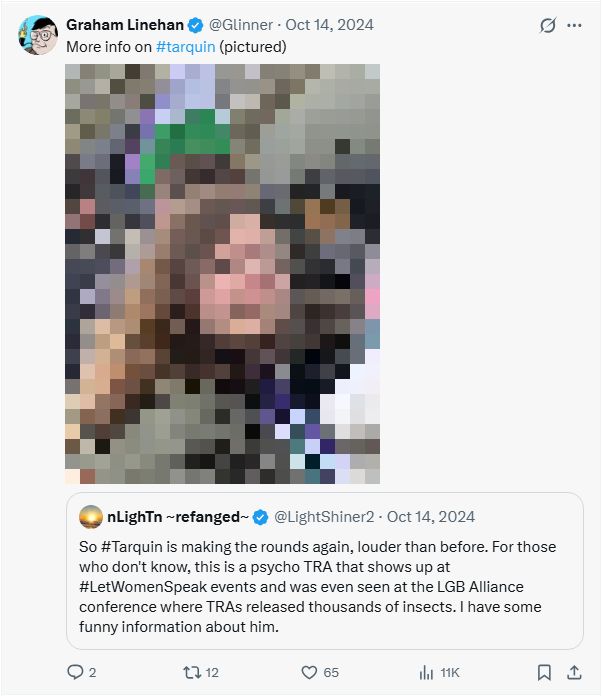Repost this tweet via retweet icon

tap(192, 672)
